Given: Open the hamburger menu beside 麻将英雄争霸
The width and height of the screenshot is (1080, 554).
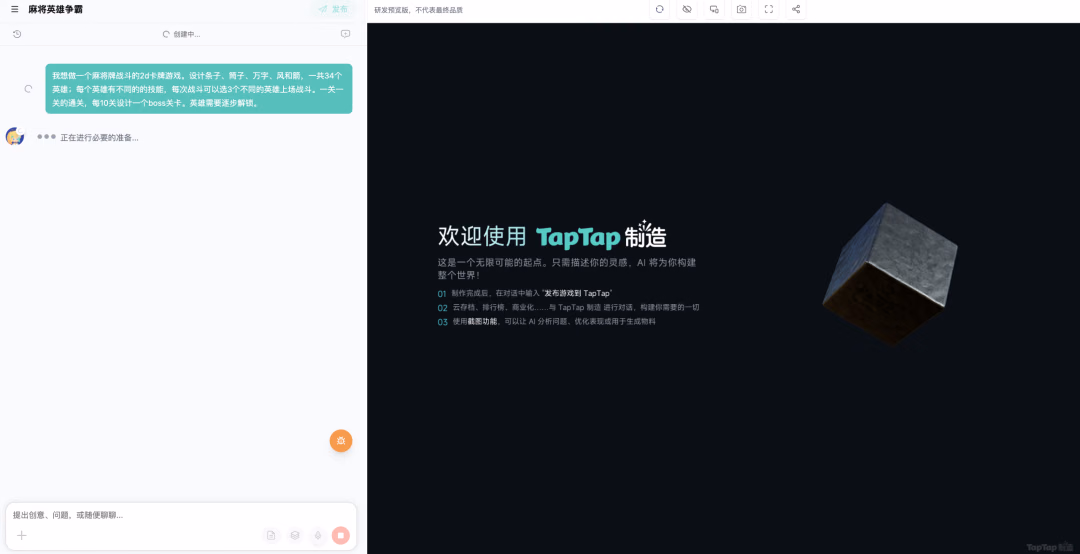Looking at the screenshot, I should 14,10.
